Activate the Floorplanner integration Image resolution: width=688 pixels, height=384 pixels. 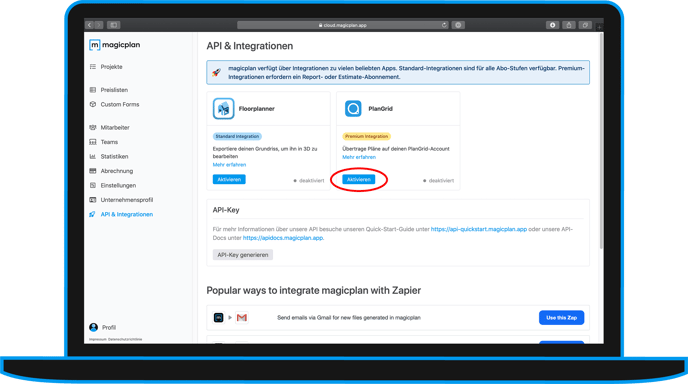tap(229, 179)
